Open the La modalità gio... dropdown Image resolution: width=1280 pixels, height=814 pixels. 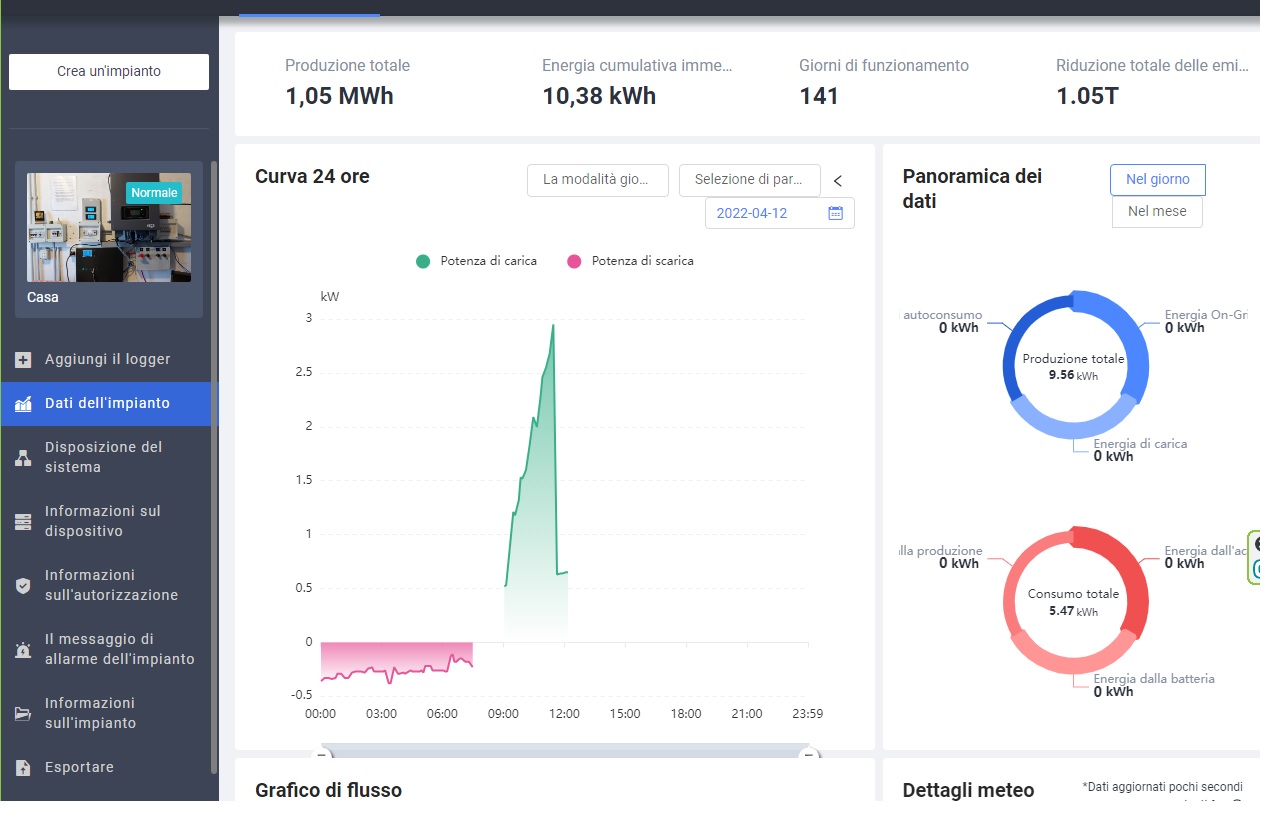coord(598,180)
